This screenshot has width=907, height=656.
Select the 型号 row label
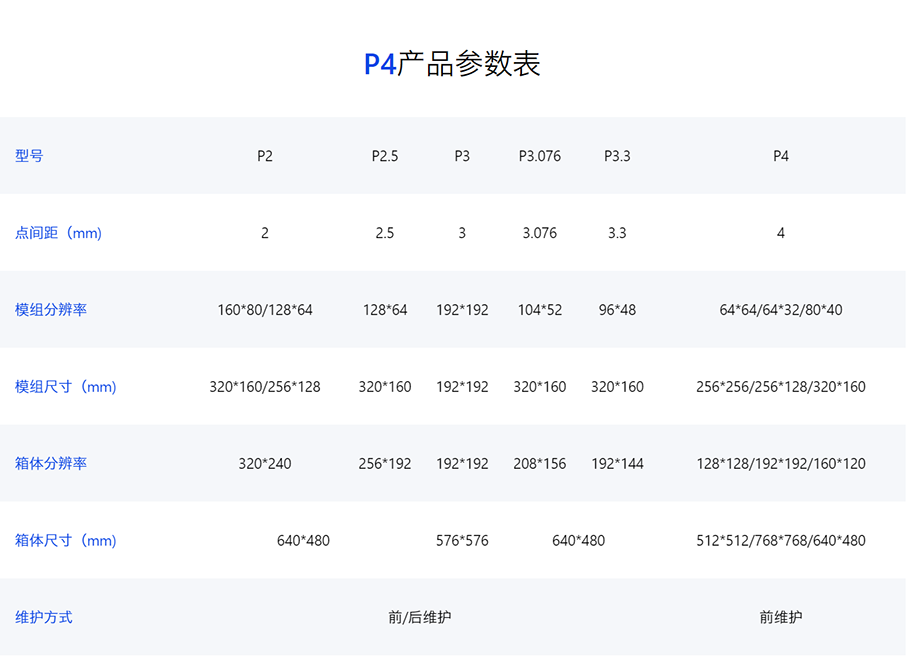[29, 156]
